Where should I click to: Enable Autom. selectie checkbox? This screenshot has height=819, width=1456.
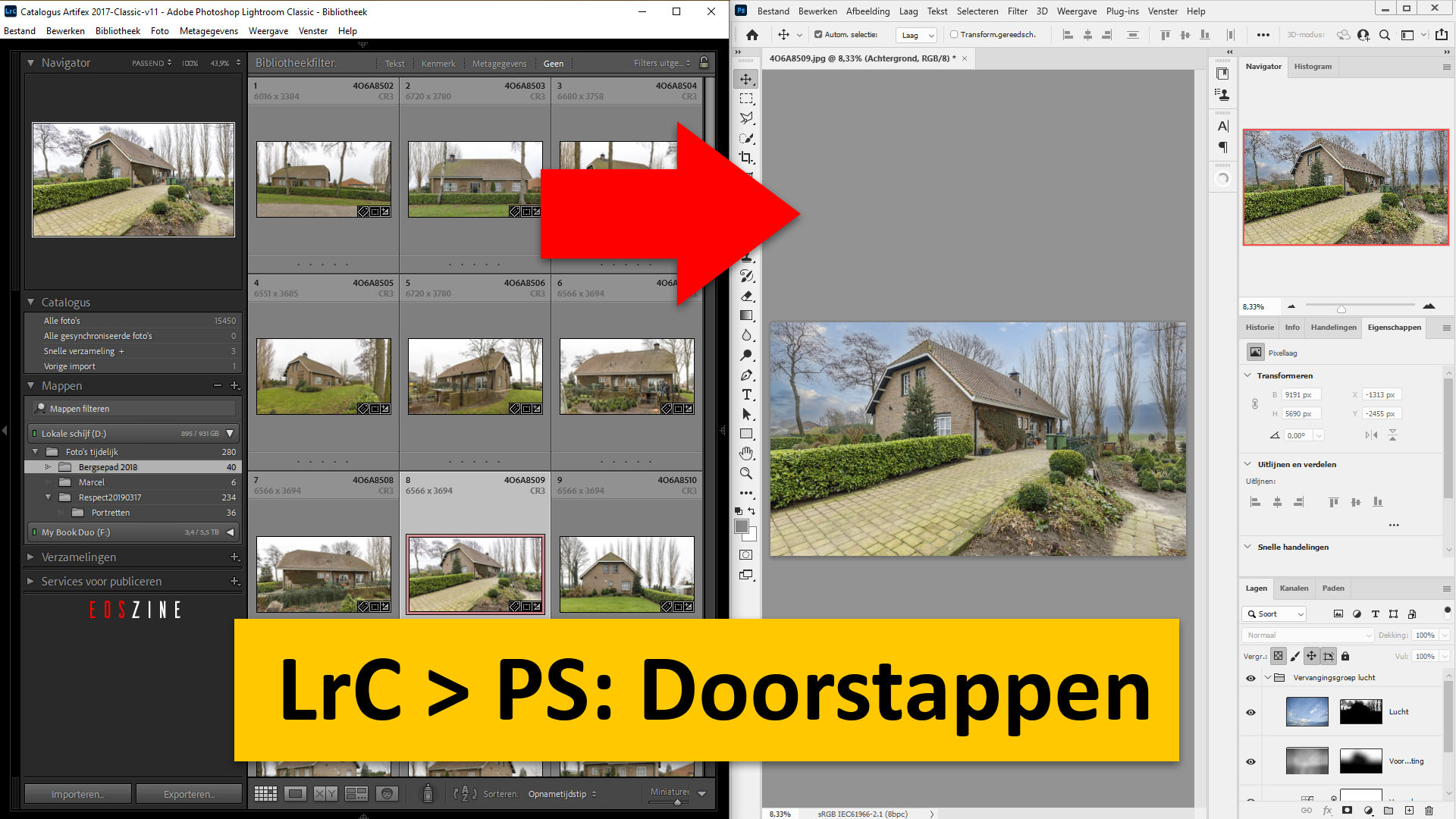[x=817, y=35]
